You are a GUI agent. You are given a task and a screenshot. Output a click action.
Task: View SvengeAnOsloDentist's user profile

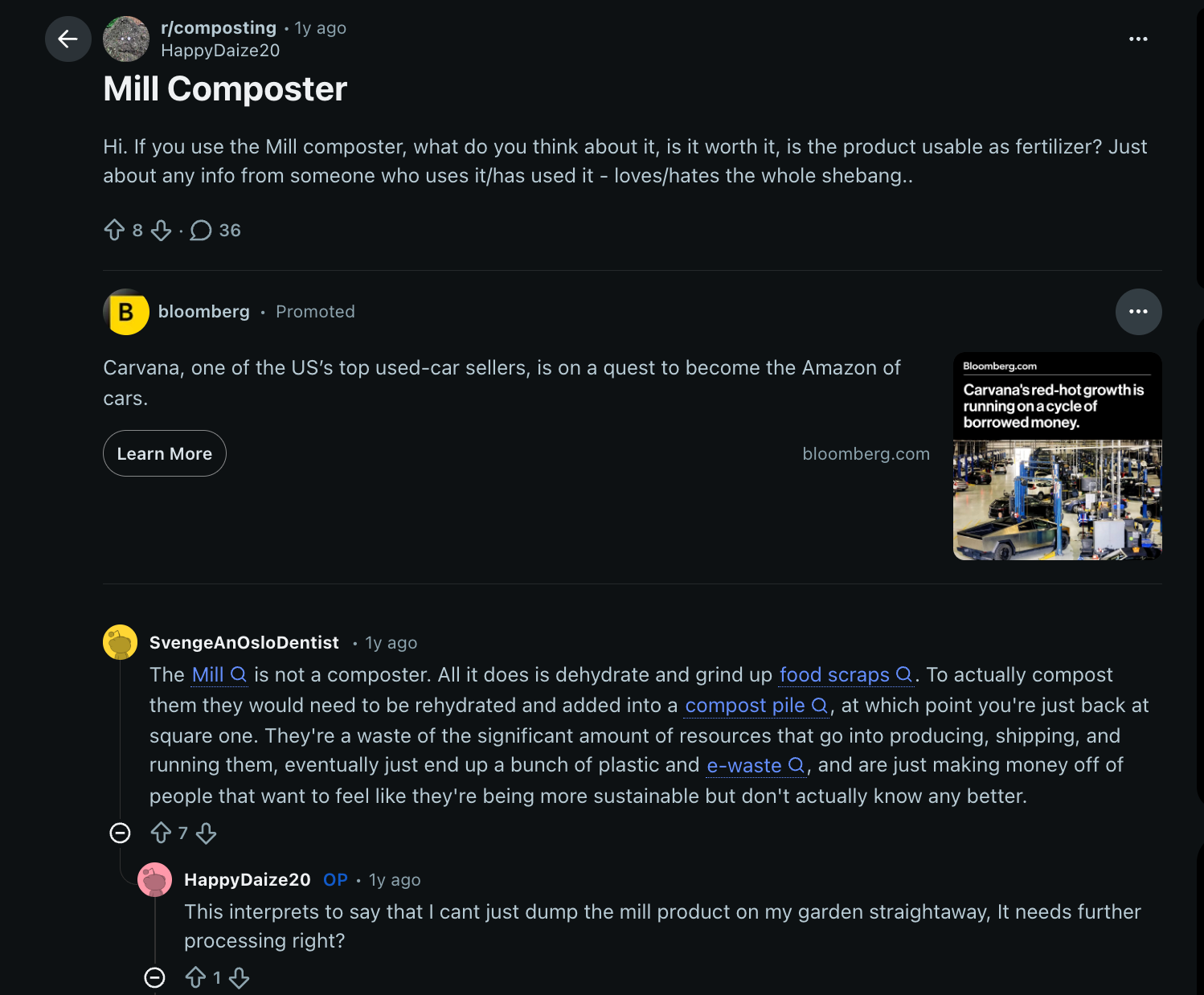click(244, 643)
